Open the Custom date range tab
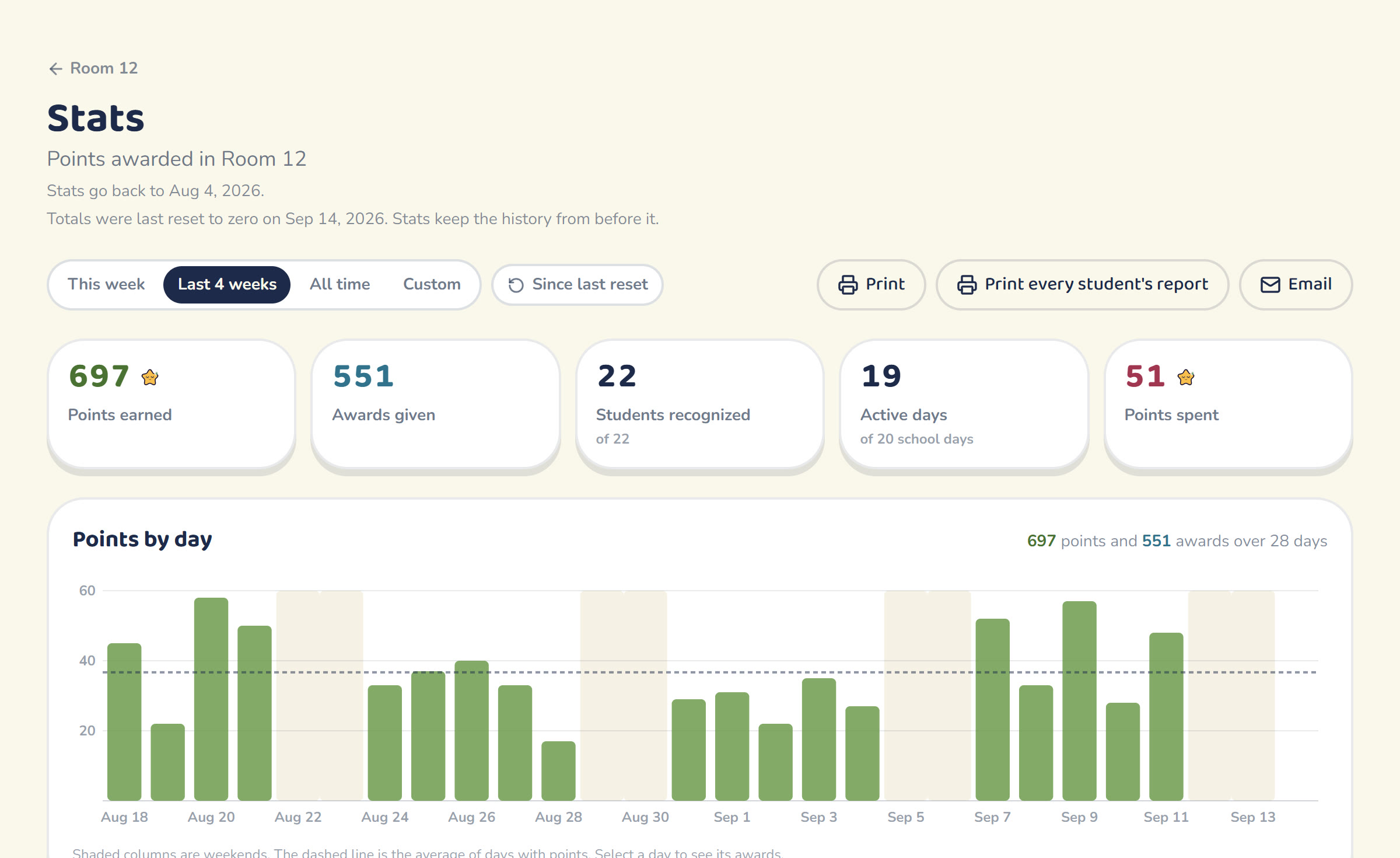Viewport: 1400px width, 858px height. [432, 284]
